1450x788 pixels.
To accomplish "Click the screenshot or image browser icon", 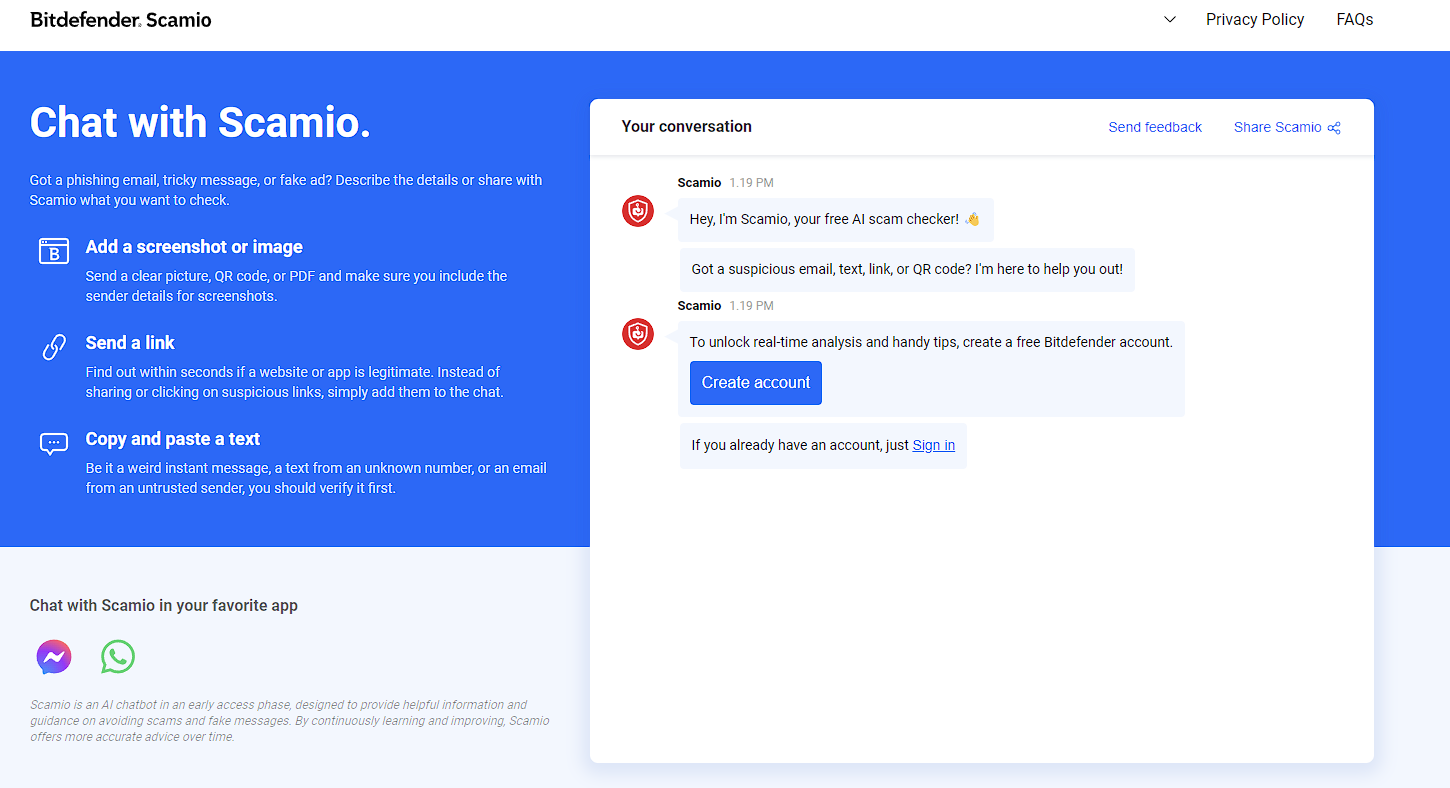I will coord(54,251).
